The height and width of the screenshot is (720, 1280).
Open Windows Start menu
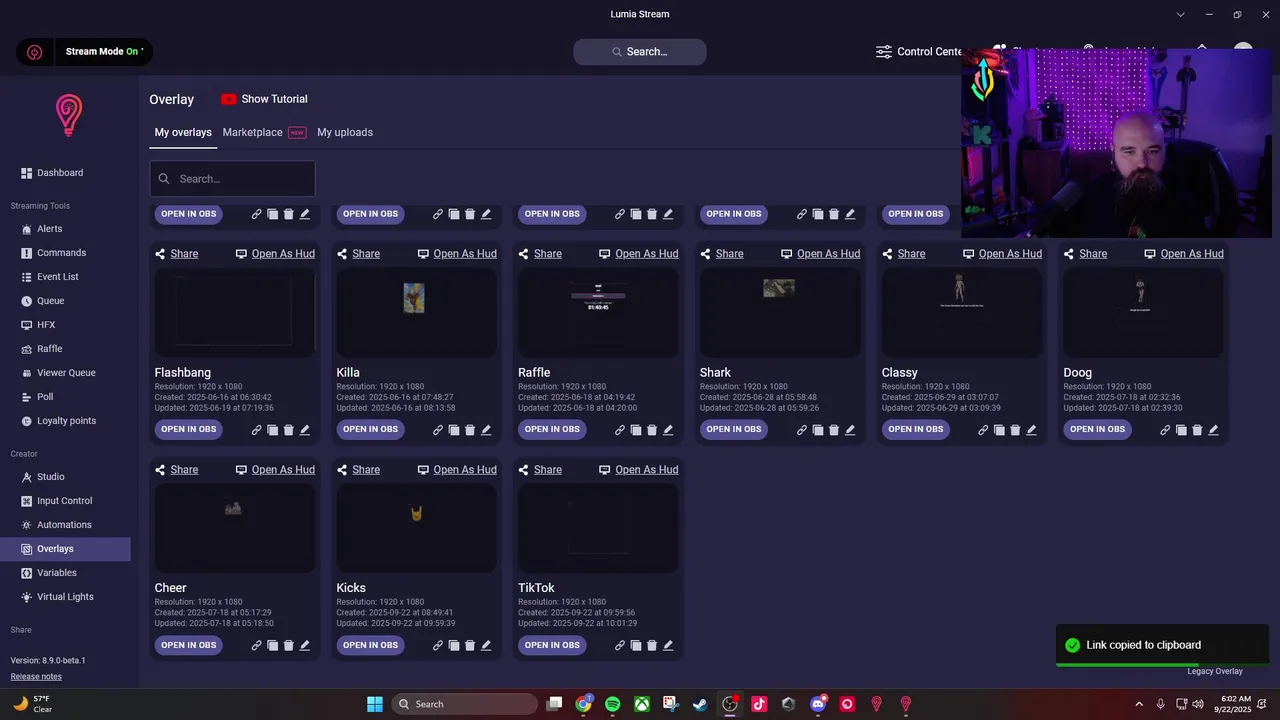(375, 704)
